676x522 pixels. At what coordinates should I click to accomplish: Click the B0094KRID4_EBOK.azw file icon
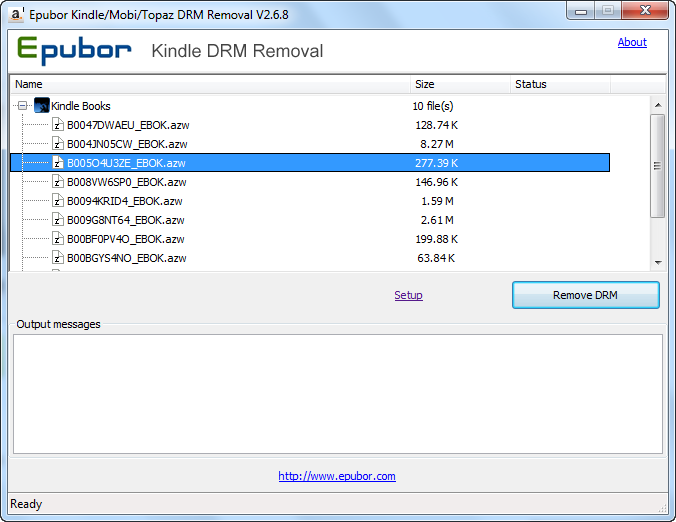(58, 200)
